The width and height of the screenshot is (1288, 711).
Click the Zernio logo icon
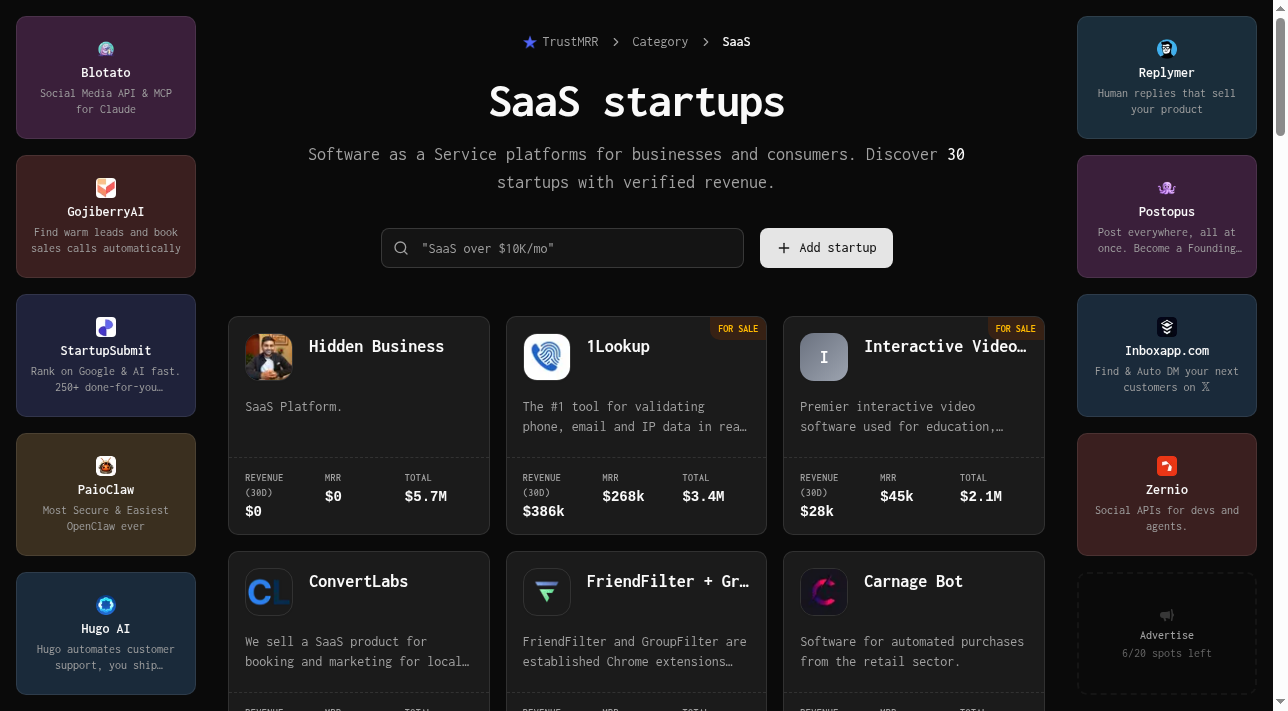pos(1167,466)
